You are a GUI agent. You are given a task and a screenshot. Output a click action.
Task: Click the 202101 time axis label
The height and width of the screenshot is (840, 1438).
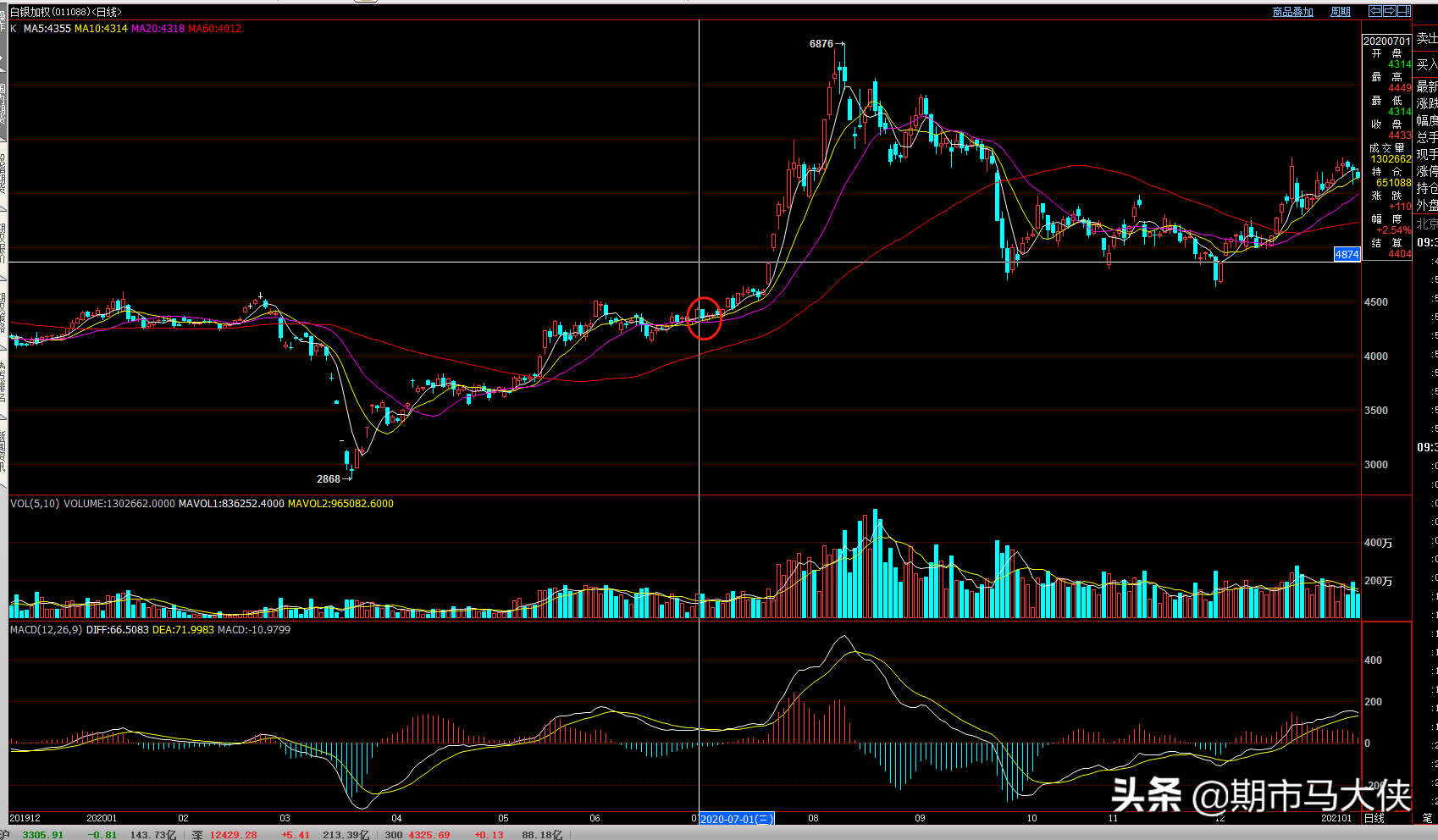pos(1336,819)
